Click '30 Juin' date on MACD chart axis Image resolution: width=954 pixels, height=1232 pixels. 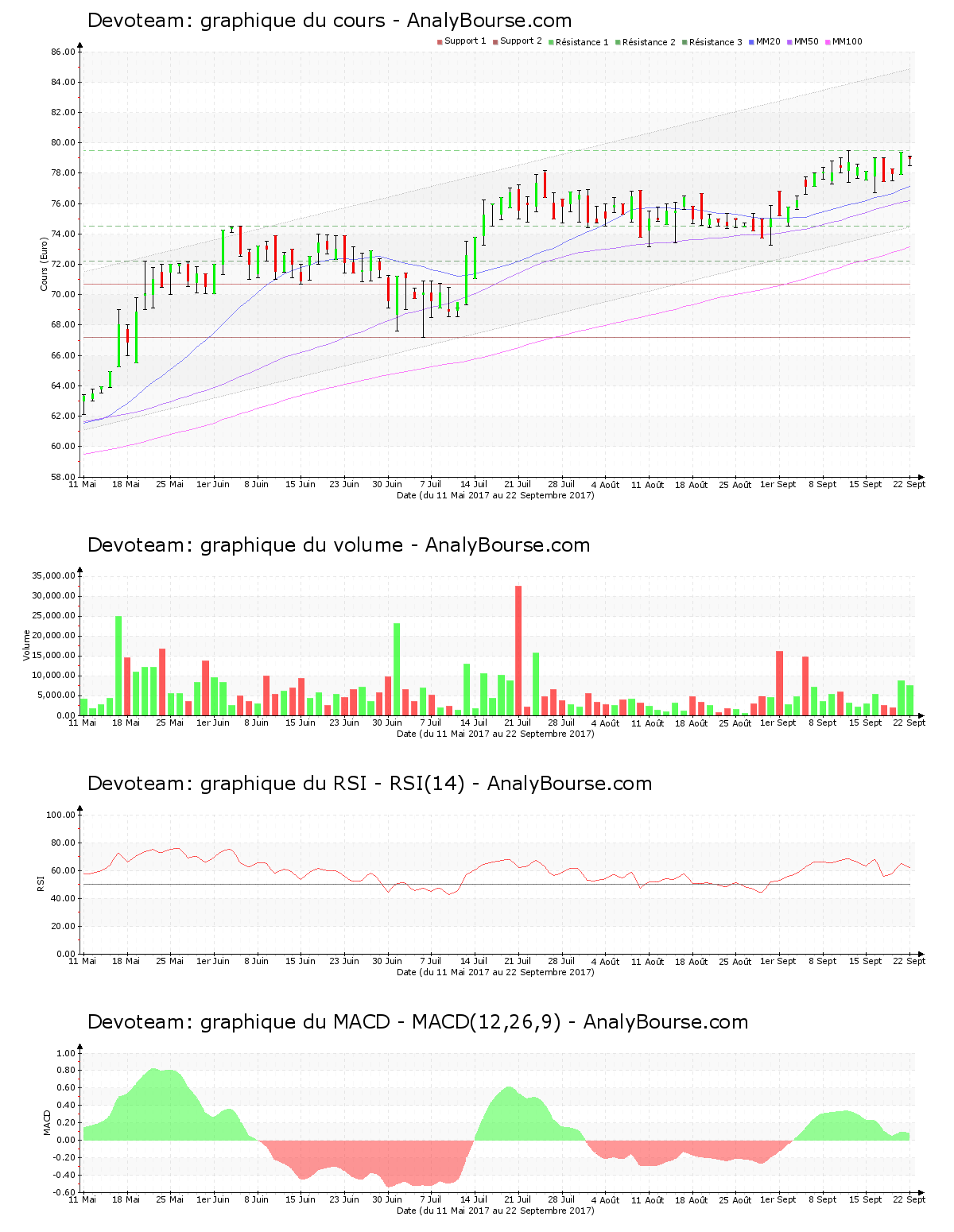point(387,1199)
